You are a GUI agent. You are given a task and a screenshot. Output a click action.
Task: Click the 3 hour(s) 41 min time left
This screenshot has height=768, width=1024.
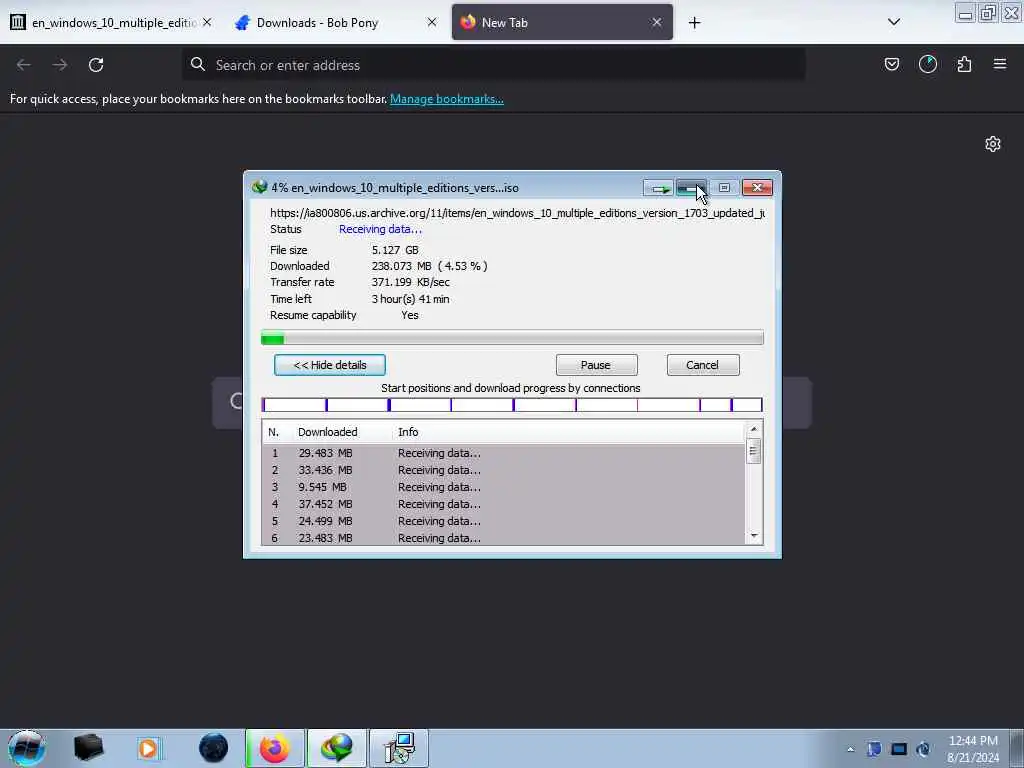click(x=410, y=299)
